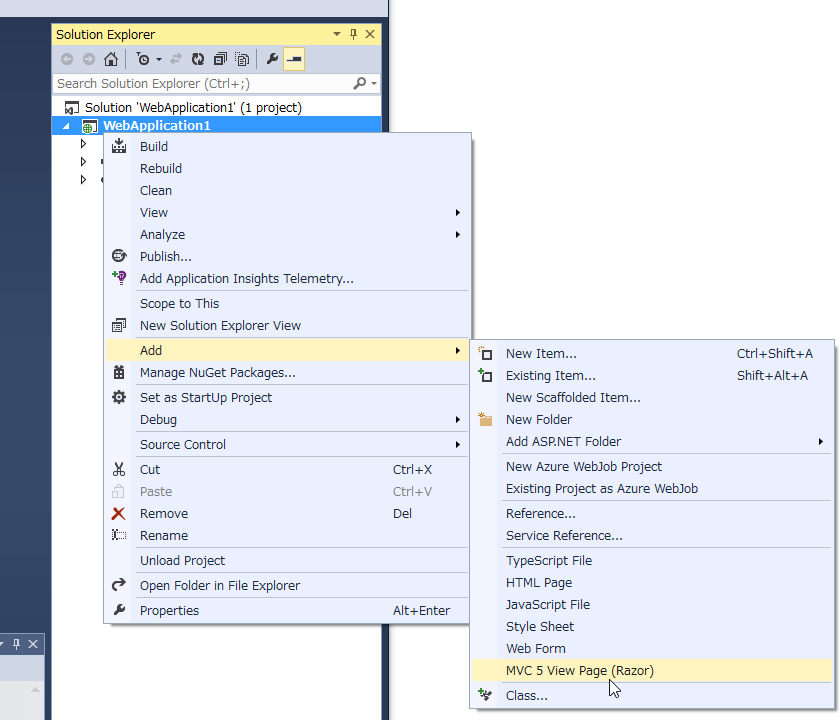Open the Debug submenu
The width and height of the screenshot is (840, 720).
[287, 419]
